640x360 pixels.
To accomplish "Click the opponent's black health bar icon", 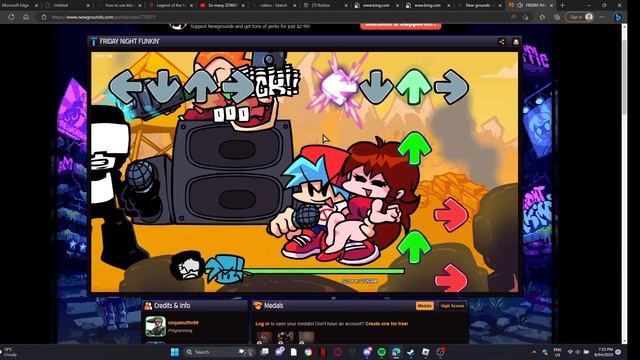I will (x=187, y=267).
